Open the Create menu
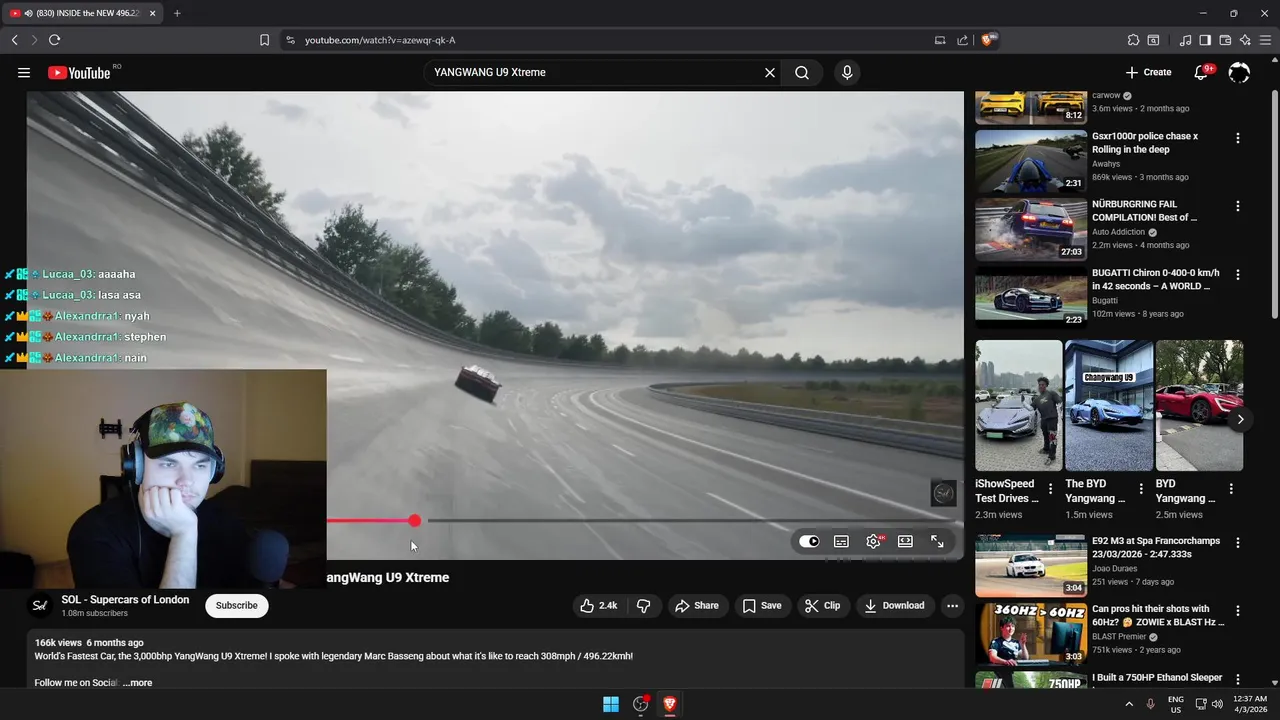 pyautogui.click(x=1148, y=72)
